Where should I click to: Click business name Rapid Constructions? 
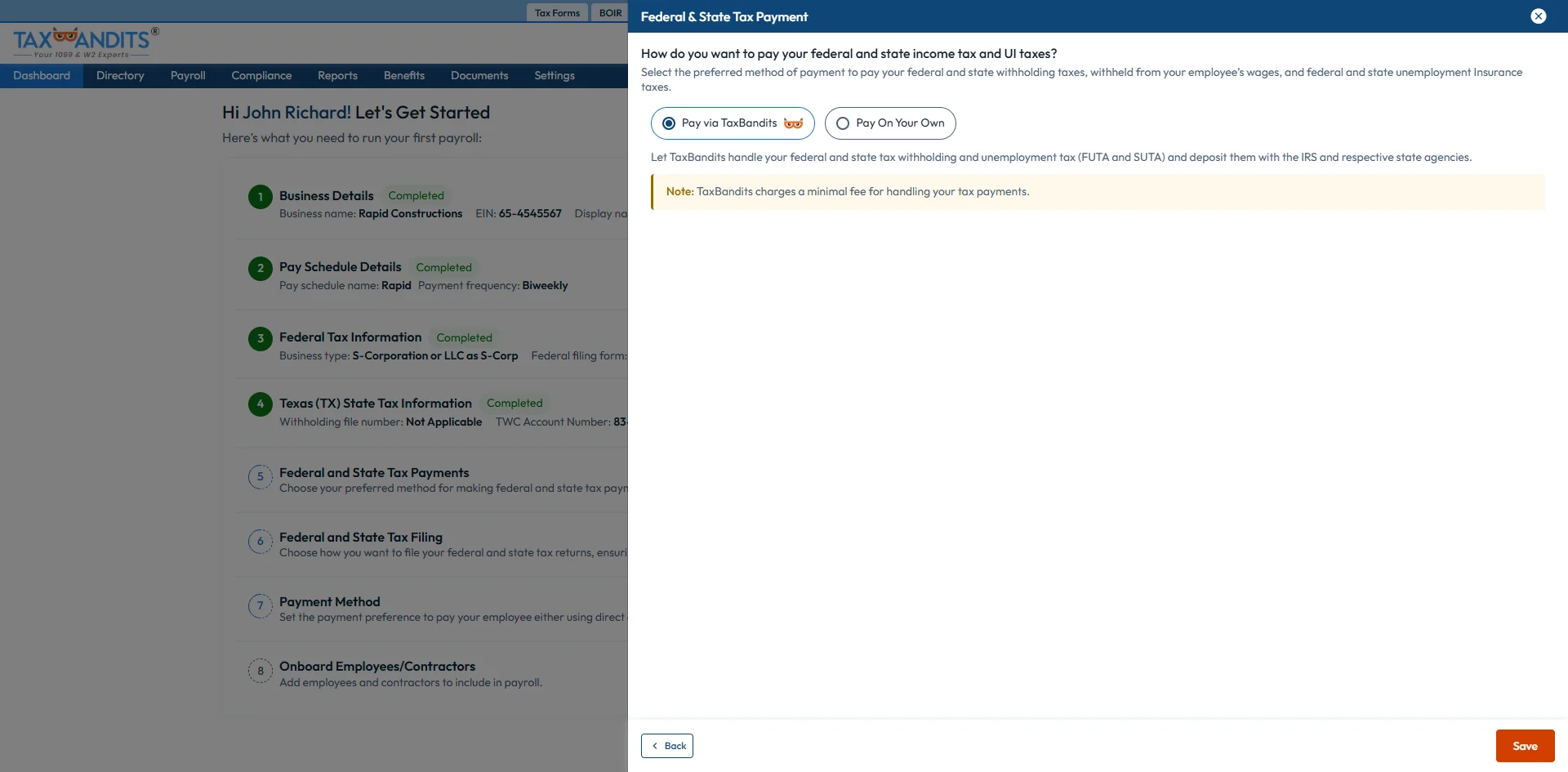410,214
